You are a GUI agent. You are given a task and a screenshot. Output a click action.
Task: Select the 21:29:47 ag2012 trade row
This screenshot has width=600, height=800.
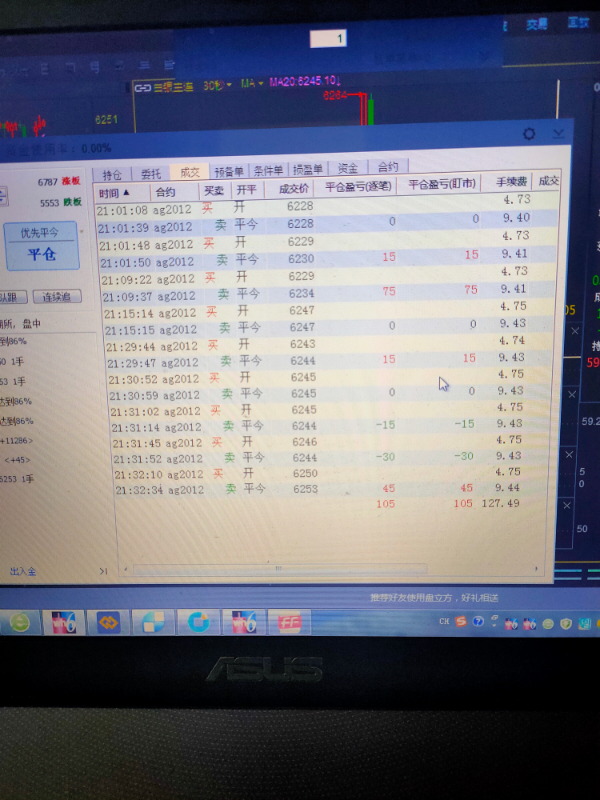point(331,360)
